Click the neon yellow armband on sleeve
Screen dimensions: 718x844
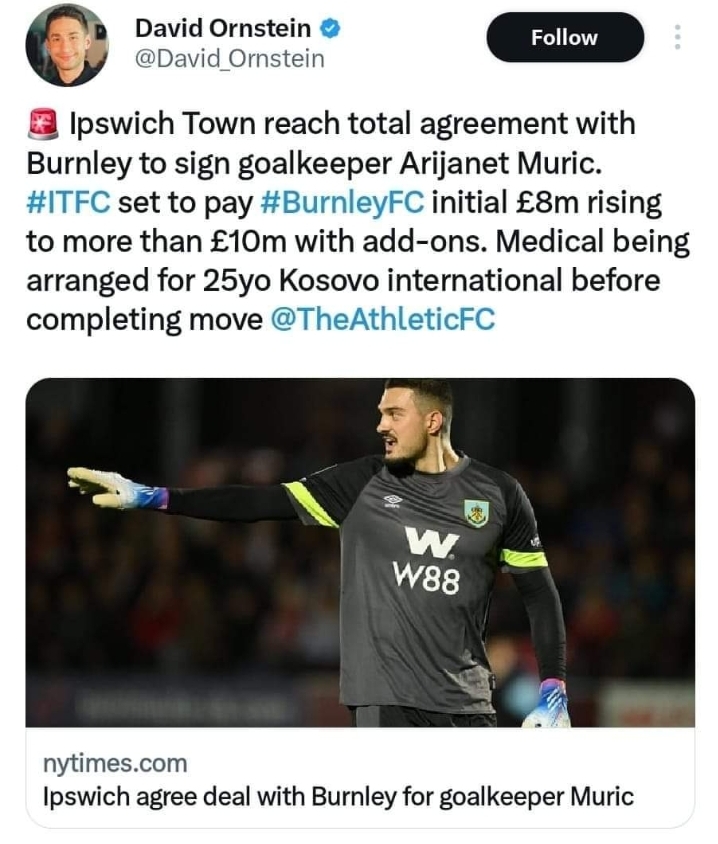[524, 558]
